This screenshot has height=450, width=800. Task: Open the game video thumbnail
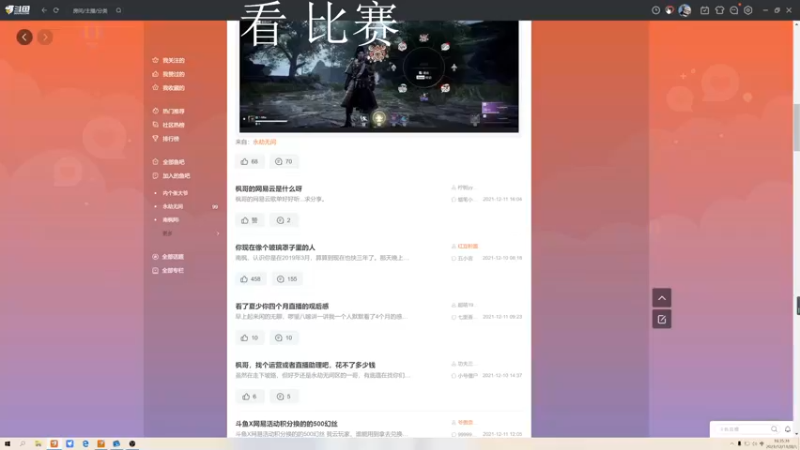tap(379, 77)
